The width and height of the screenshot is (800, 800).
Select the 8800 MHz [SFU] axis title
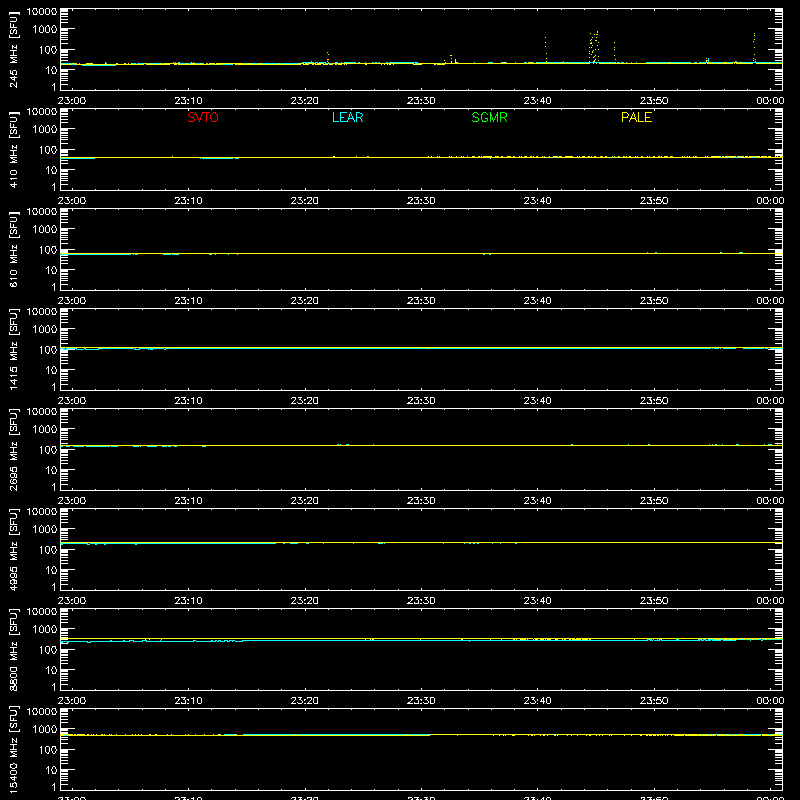pyautogui.click(x=14, y=649)
